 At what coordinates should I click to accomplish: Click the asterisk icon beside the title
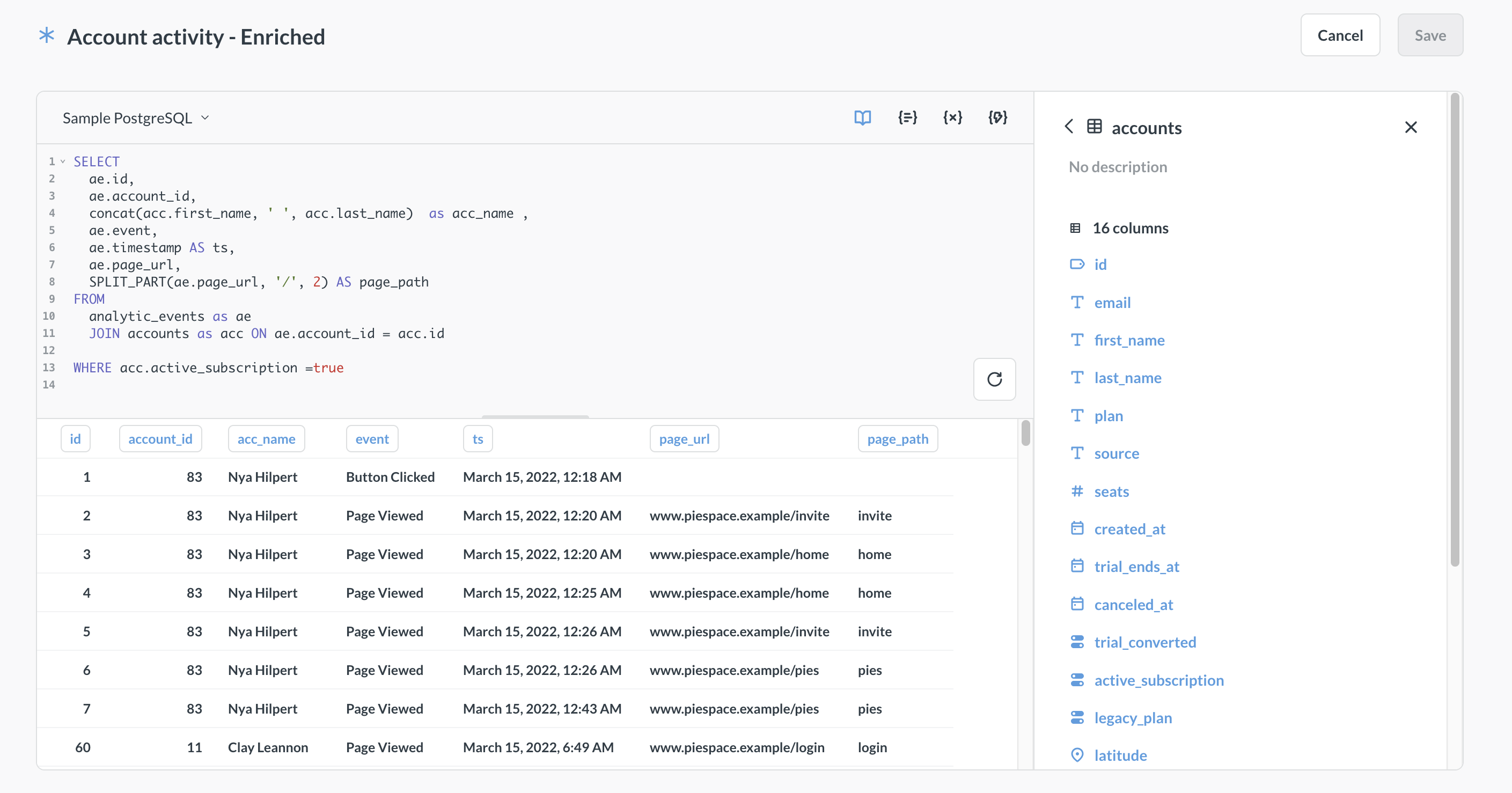pos(46,35)
